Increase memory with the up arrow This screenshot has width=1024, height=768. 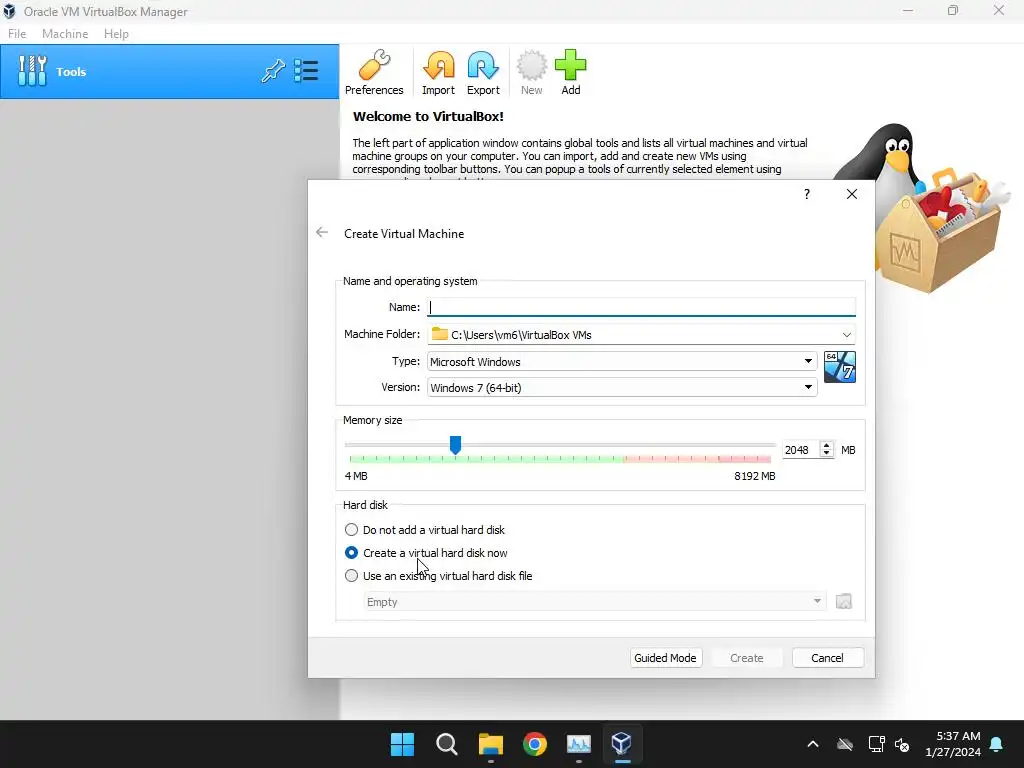click(827, 445)
